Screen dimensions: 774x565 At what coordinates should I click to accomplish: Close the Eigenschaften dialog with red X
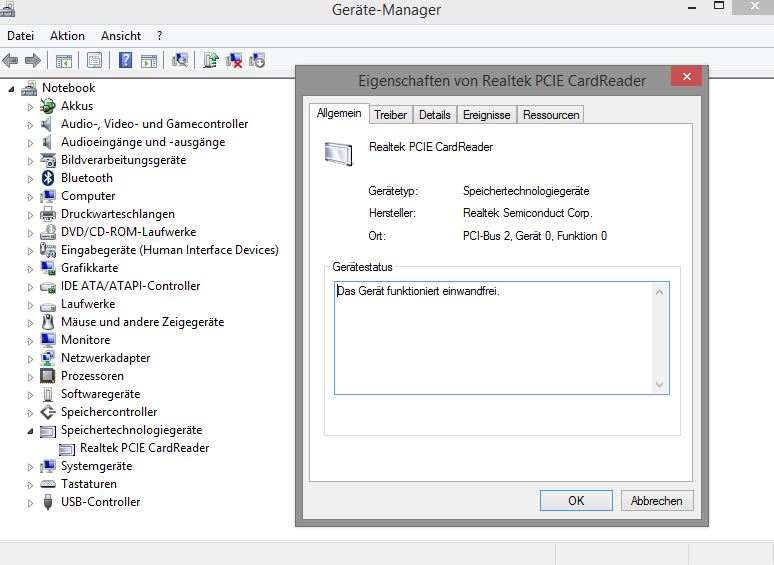[x=686, y=76]
